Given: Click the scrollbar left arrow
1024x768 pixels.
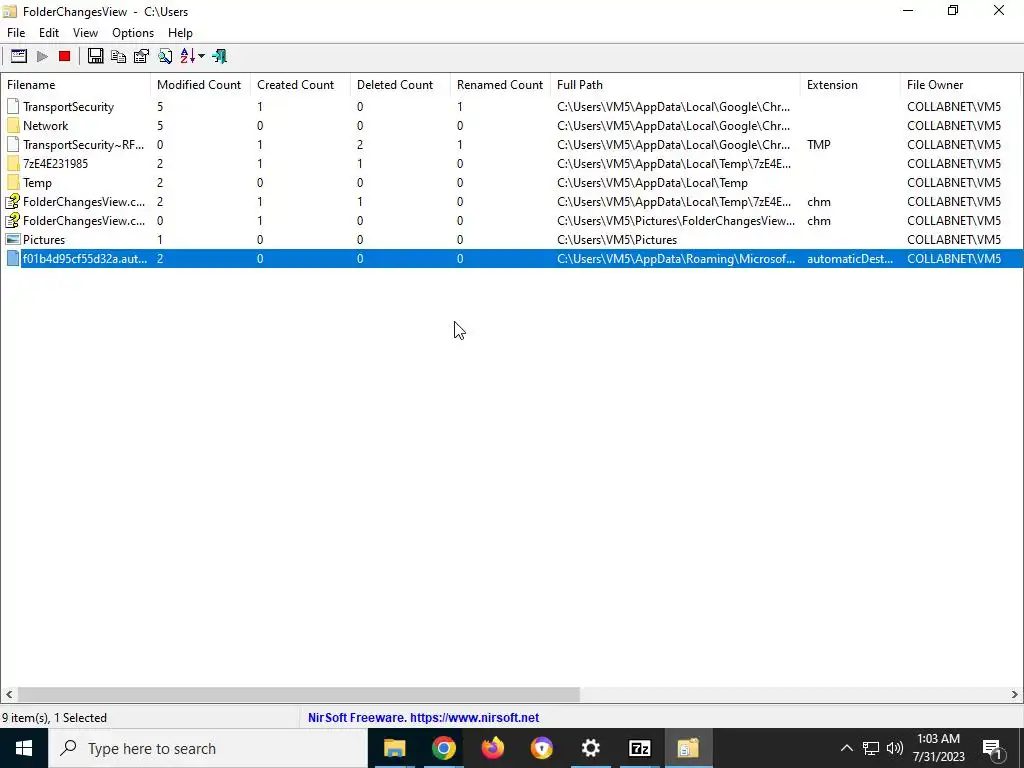Looking at the screenshot, I should click(x=8, y=695).
